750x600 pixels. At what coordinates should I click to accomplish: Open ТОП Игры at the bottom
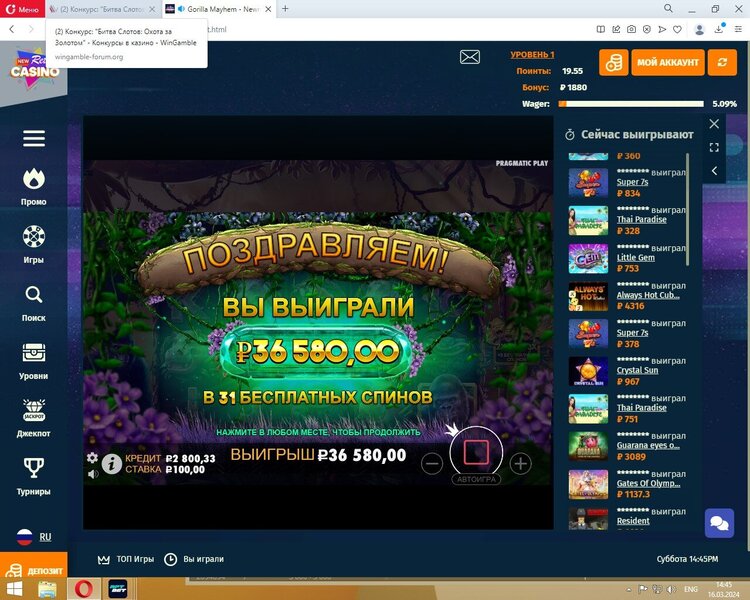point(126,559)
